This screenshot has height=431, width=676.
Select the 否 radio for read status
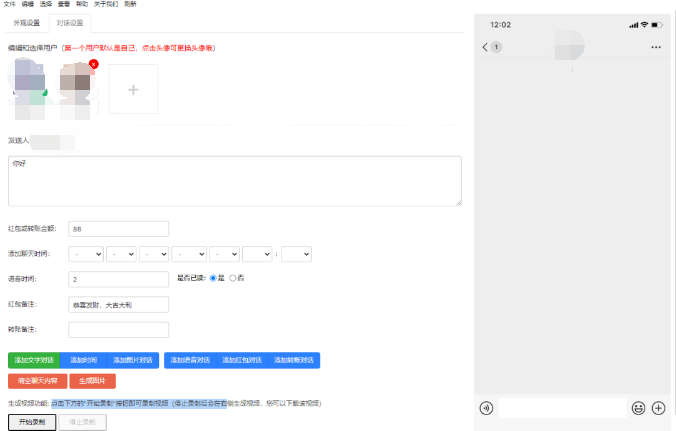233,278
